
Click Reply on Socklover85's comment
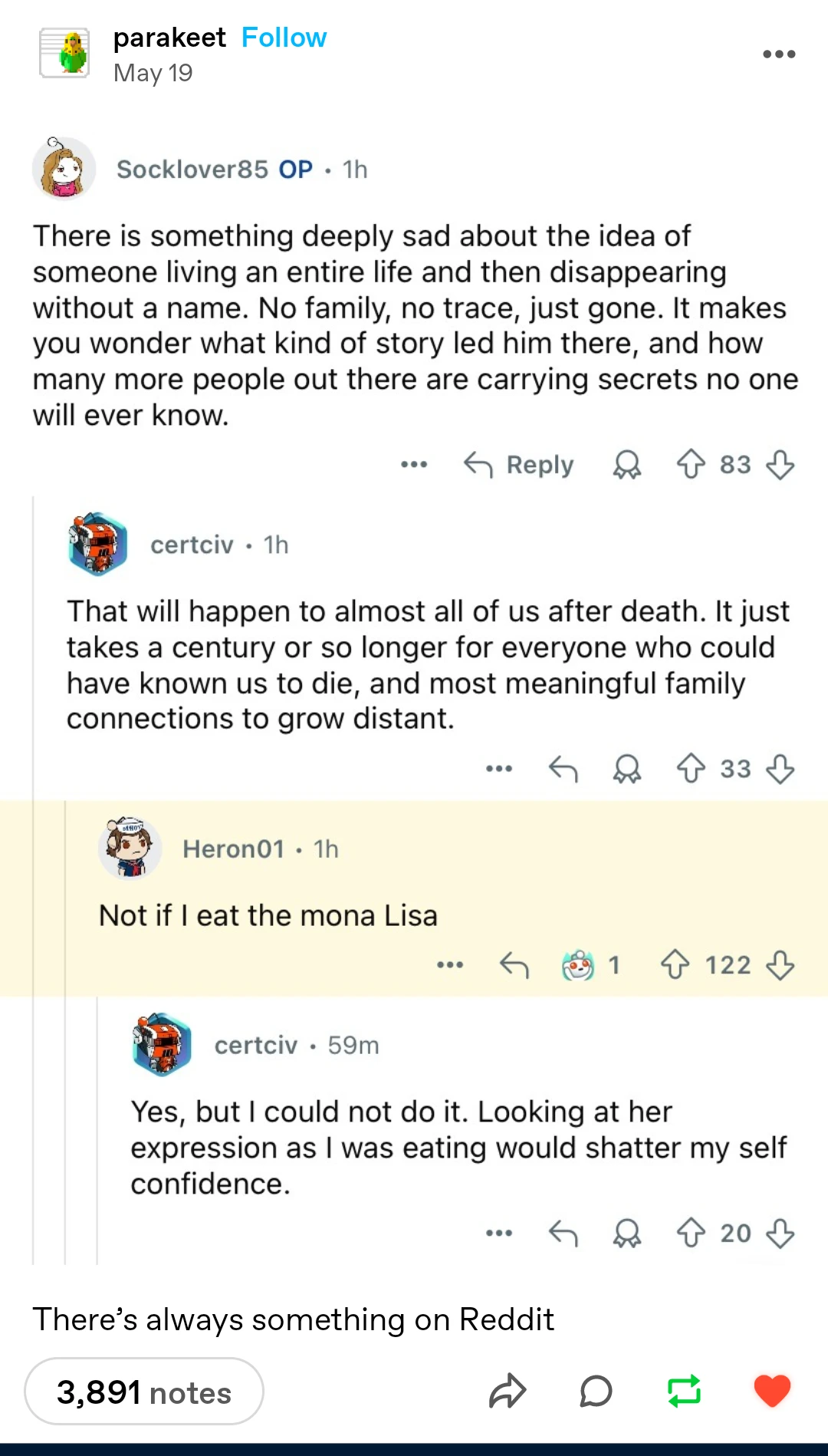tap(519, 465)
